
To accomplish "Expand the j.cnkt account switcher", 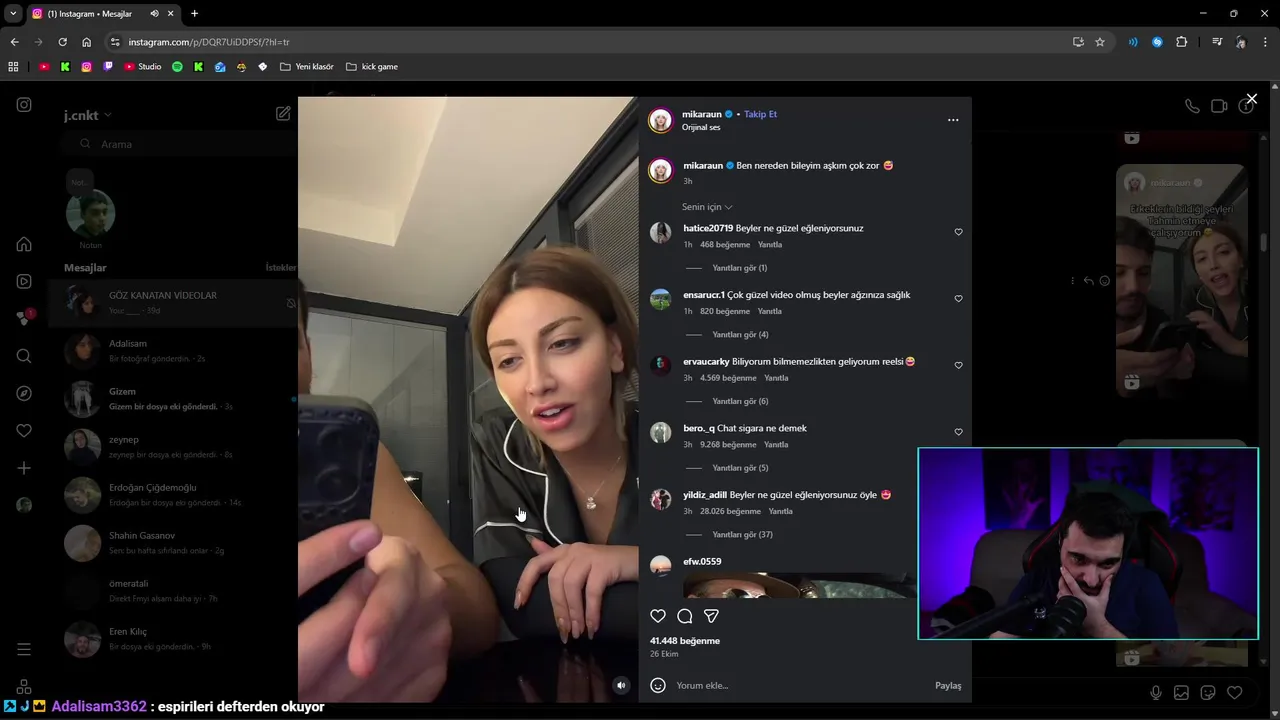I will coord(88,115).
